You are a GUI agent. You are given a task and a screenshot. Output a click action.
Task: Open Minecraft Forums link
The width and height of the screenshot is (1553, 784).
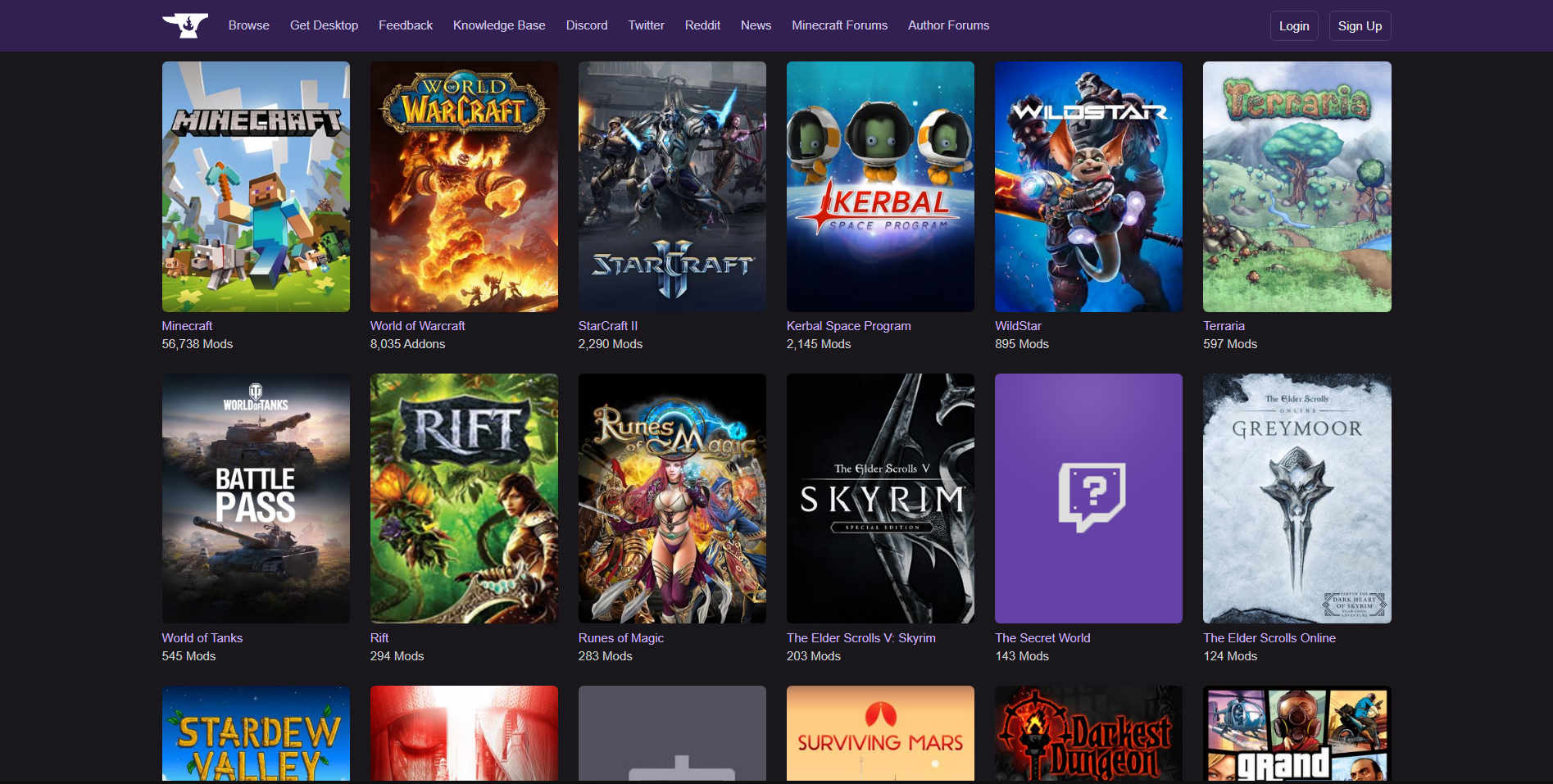coord(839,25)
